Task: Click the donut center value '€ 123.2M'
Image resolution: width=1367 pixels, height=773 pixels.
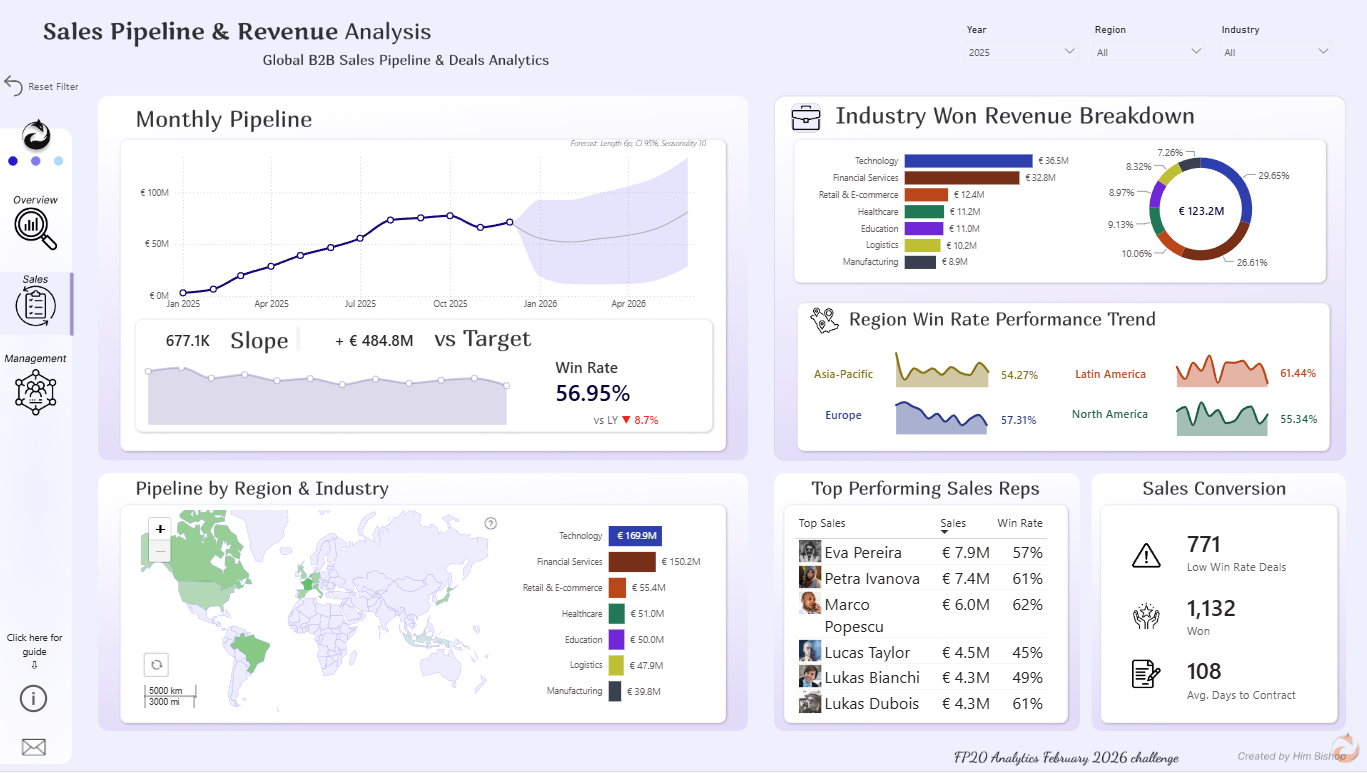Action: tap(1201, 211)
